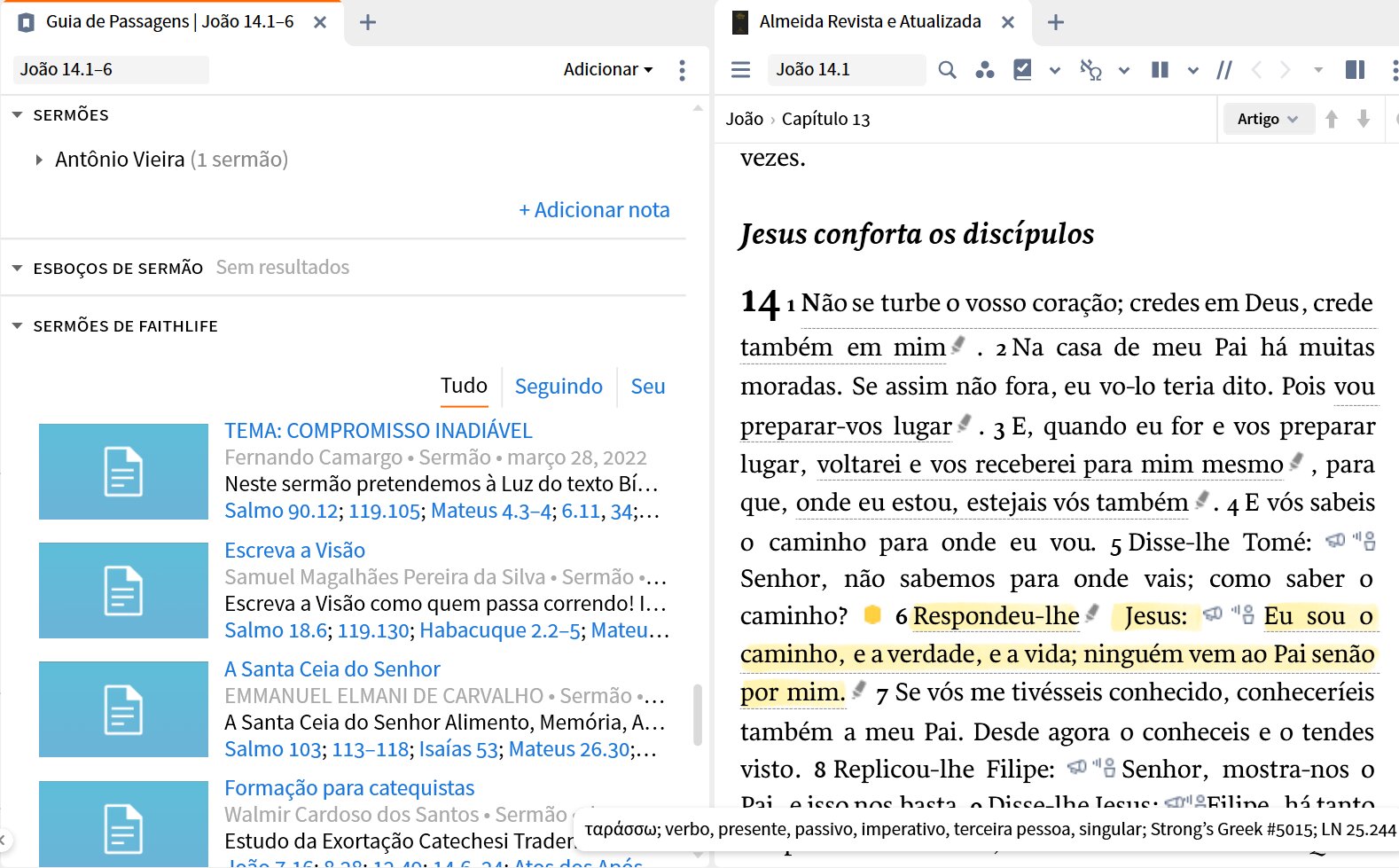Click the parallel resources two-column icon
Image resolution: width=1399 pixels, height=868 pixels.
[x=1160, y=69]
